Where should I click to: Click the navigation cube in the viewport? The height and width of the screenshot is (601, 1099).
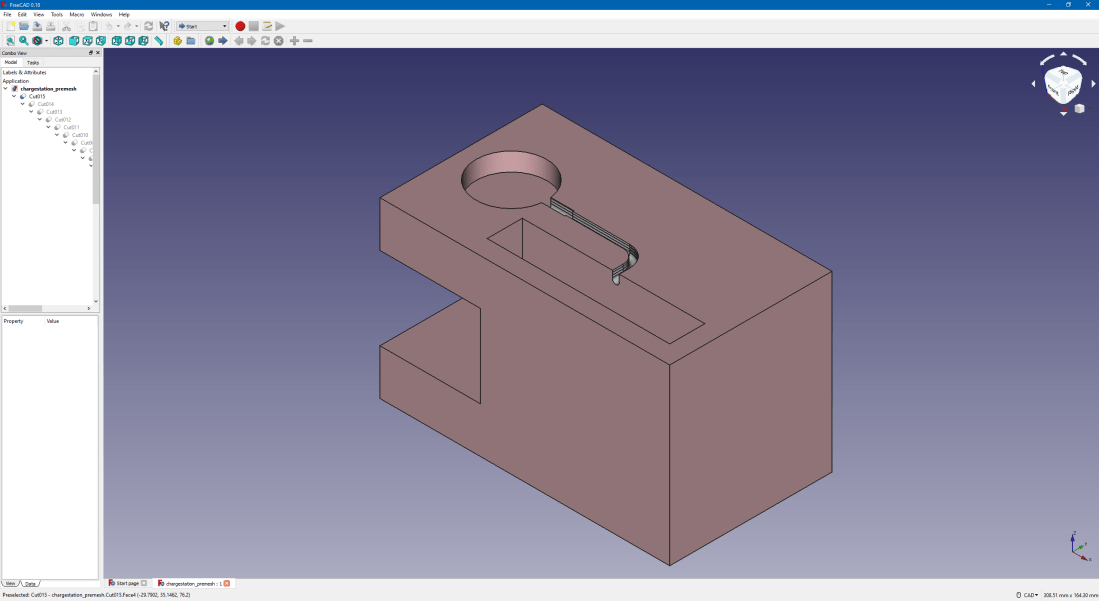[x=1061, y=83]
